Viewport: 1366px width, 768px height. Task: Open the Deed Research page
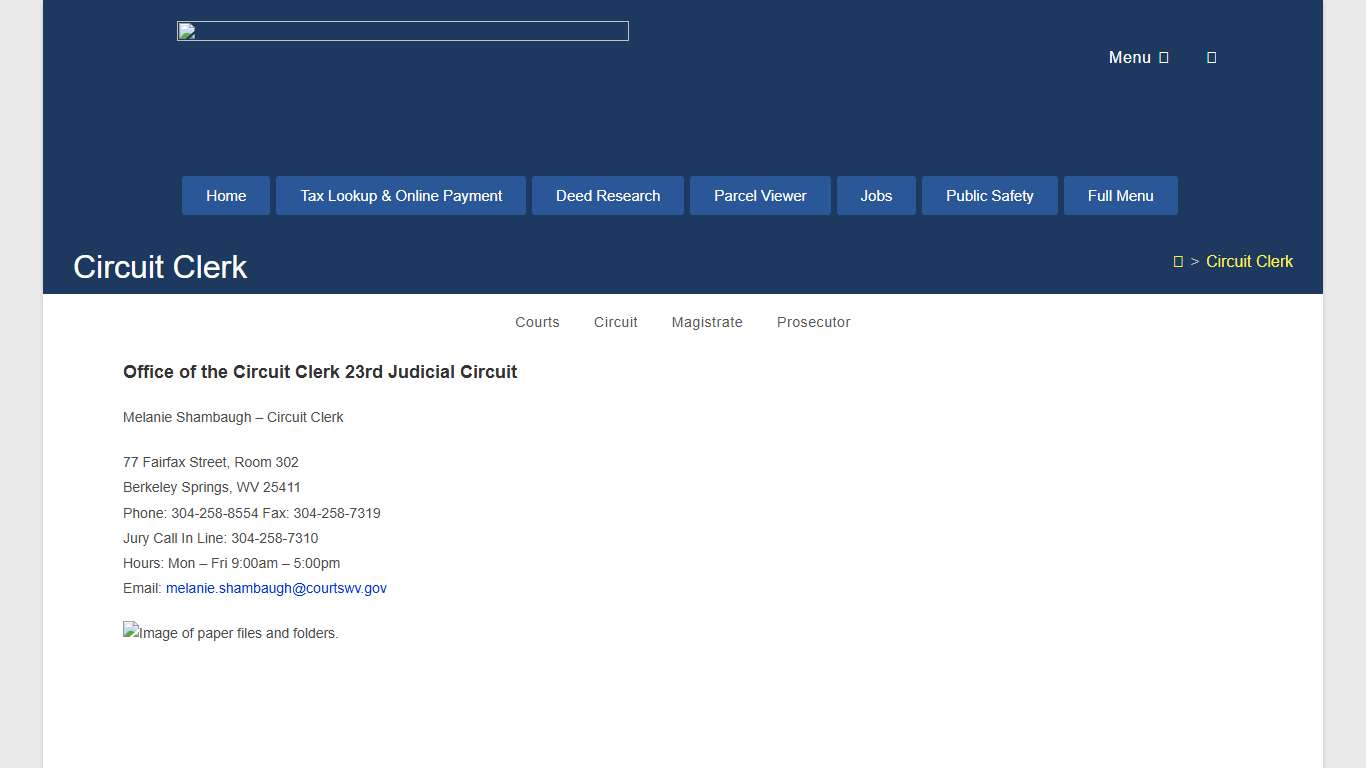click(608, 196)
